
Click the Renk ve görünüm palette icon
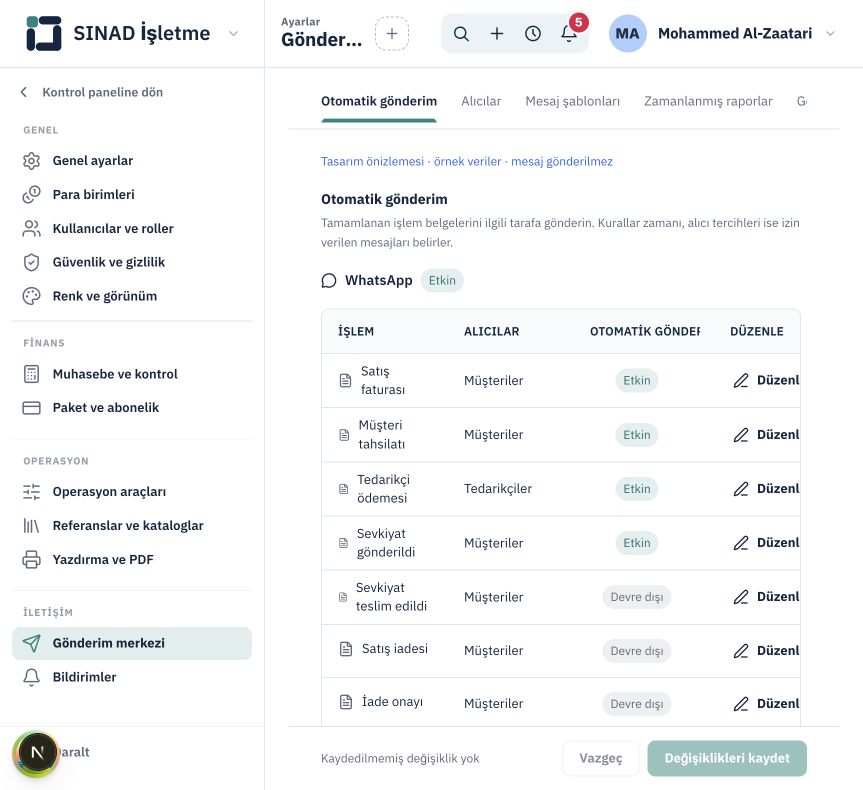(x=31, y=296)
